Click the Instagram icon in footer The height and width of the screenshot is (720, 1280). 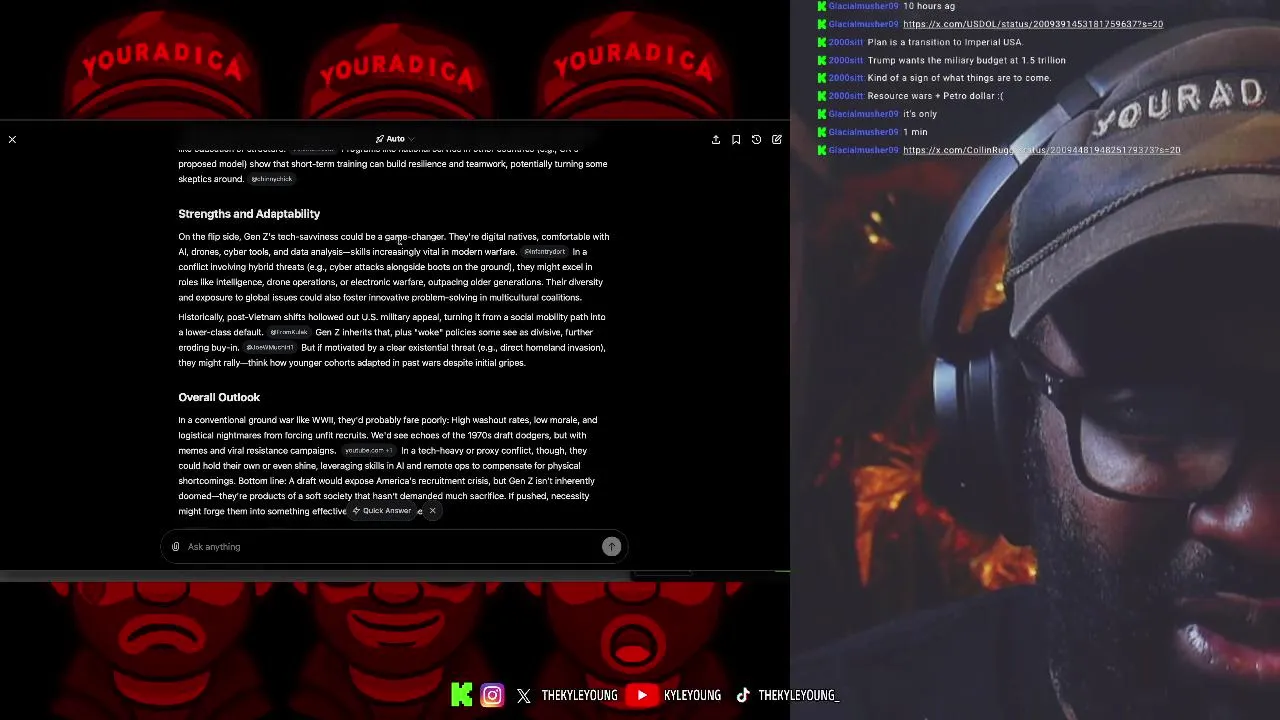492,695
